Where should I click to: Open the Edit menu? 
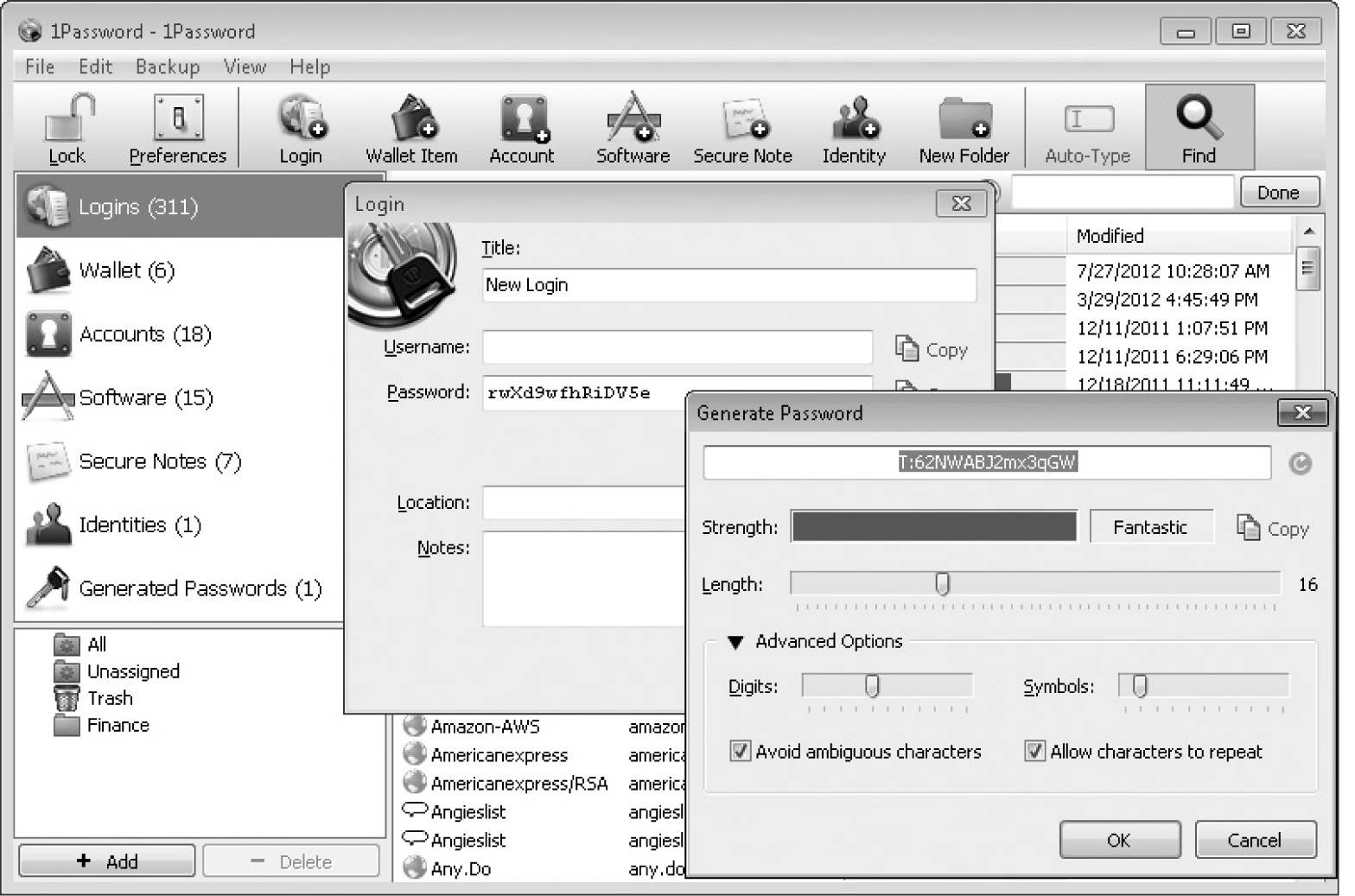[95, 67]
